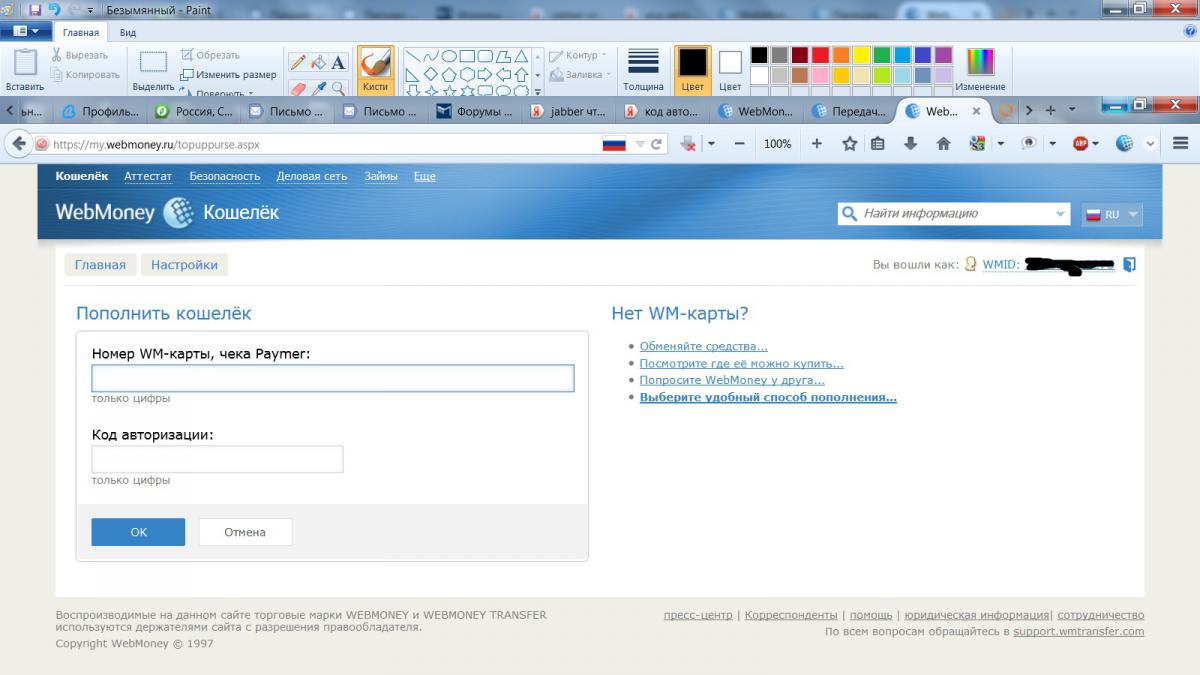Viewport: 1200px width, 675px height.
Task: Click the Кисти brushes tool
Action: (375, 68)
